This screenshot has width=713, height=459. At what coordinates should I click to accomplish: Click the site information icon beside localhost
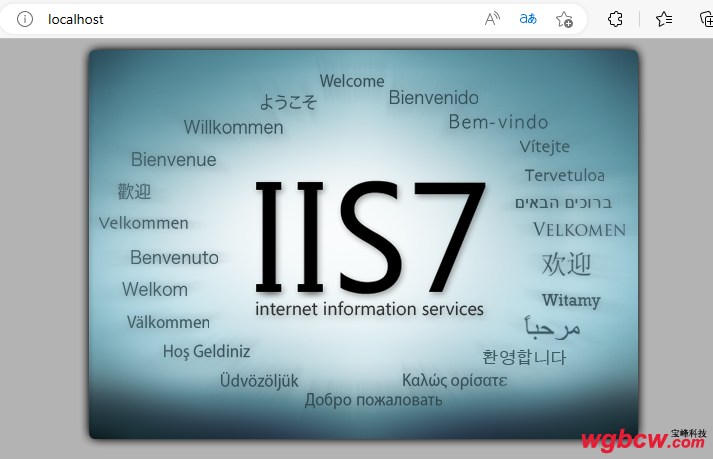[x=25, y=19]
